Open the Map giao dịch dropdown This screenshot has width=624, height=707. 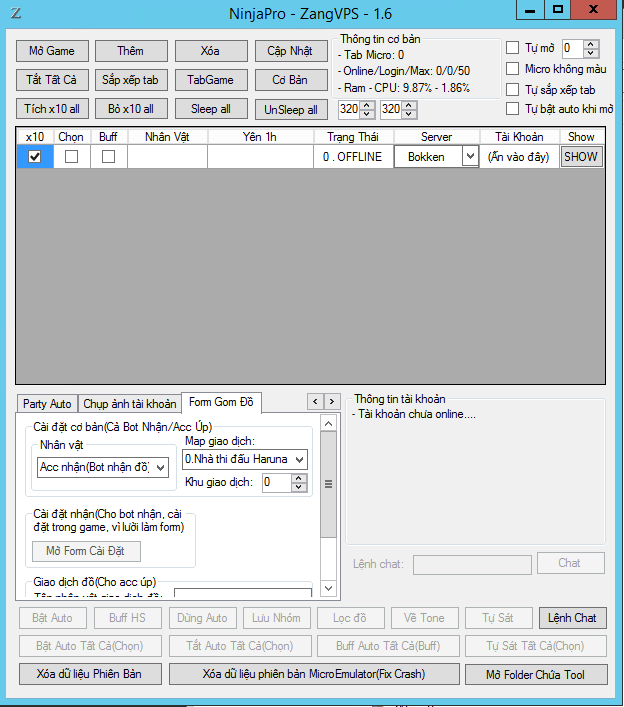pyautogui.click(x=299, y=459)
